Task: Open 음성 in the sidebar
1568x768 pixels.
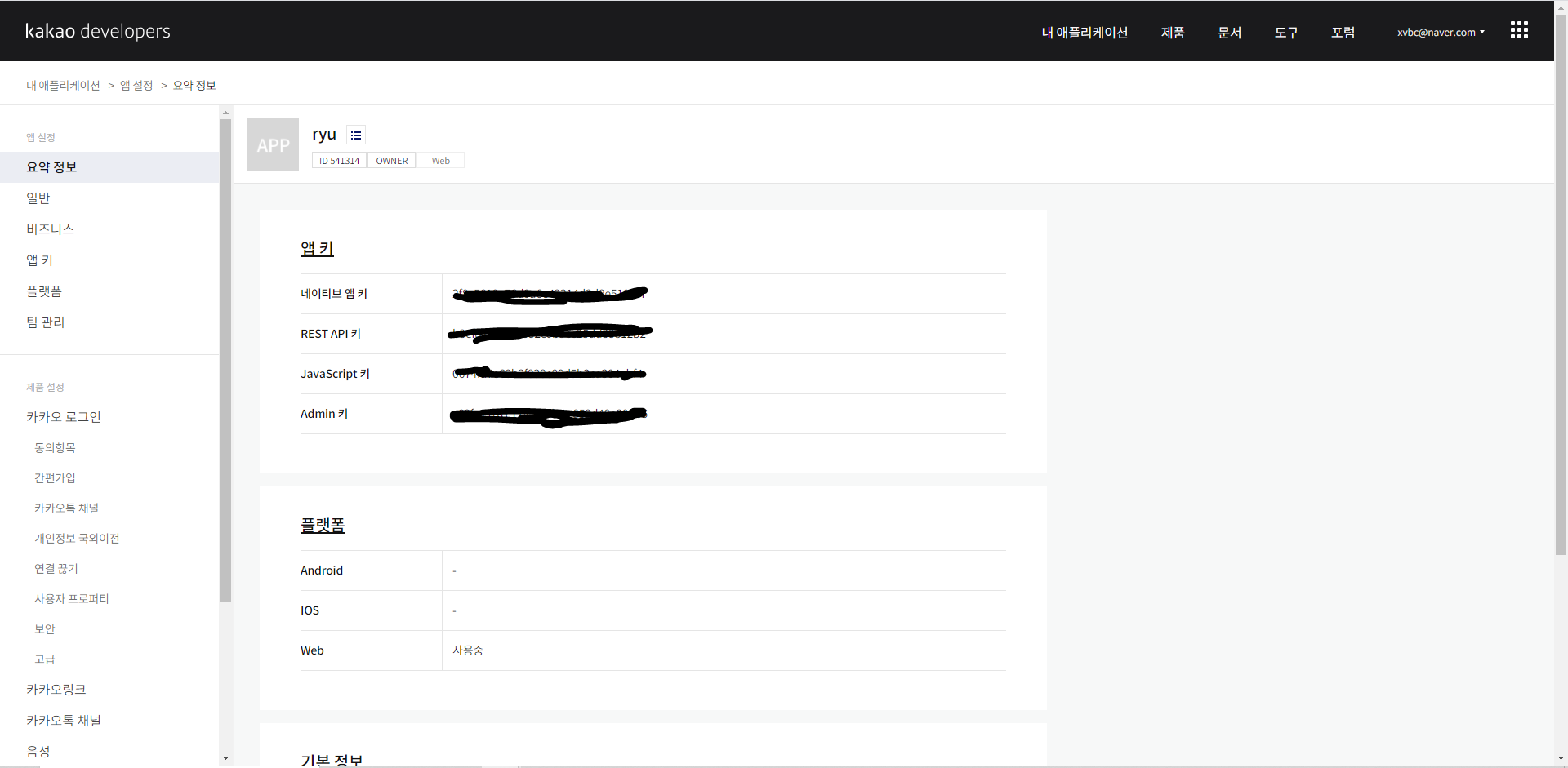Action: (x=38, y=752)
